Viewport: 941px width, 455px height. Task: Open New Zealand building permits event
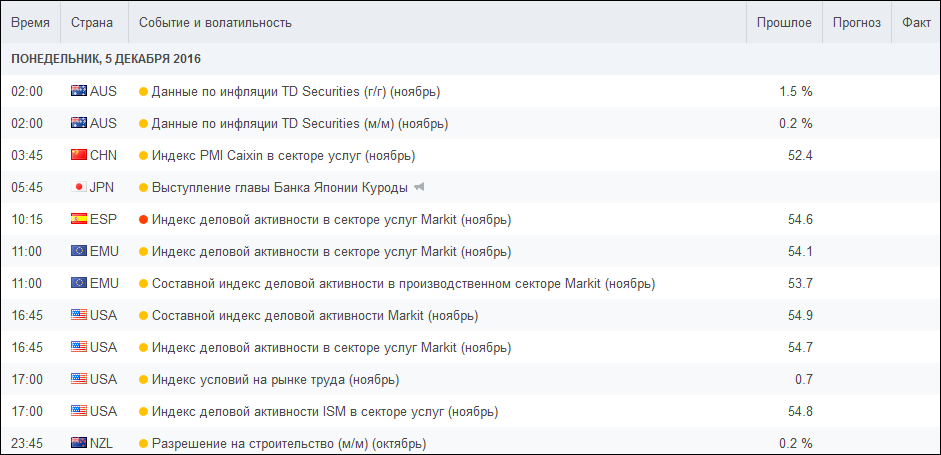pos(288,443)
